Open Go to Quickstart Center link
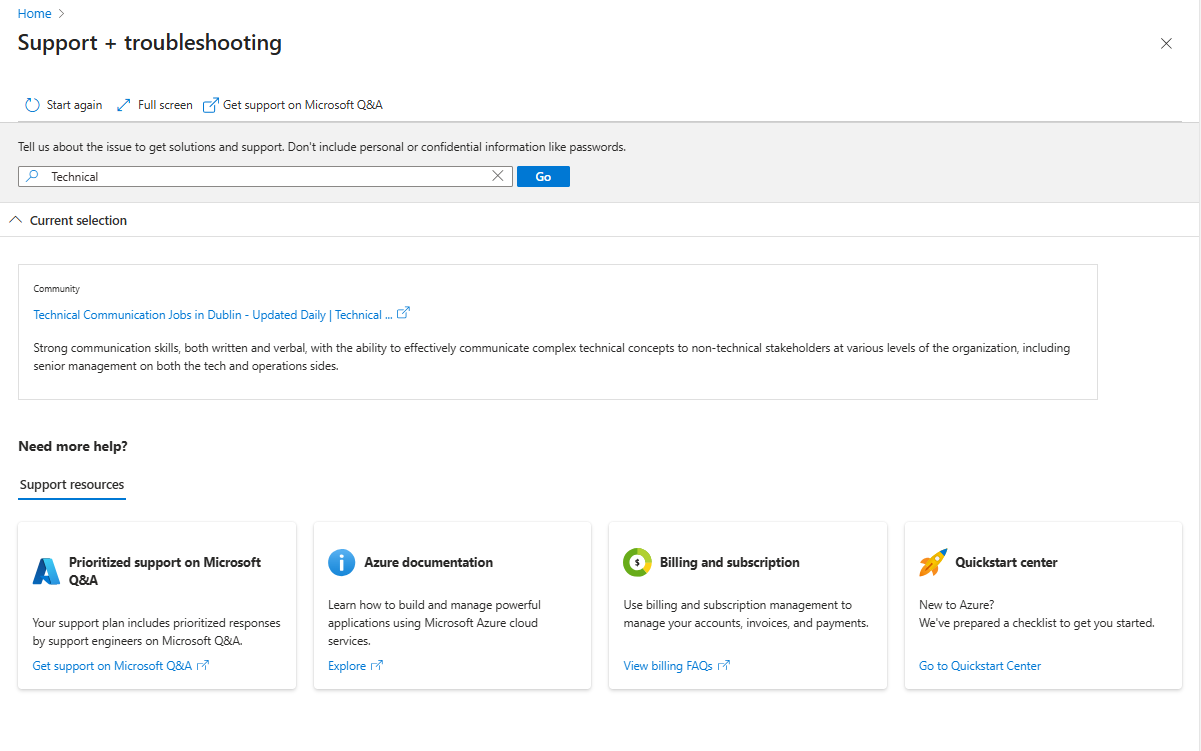The height and width of the screenshot is (751, 1201). [980, 666]
